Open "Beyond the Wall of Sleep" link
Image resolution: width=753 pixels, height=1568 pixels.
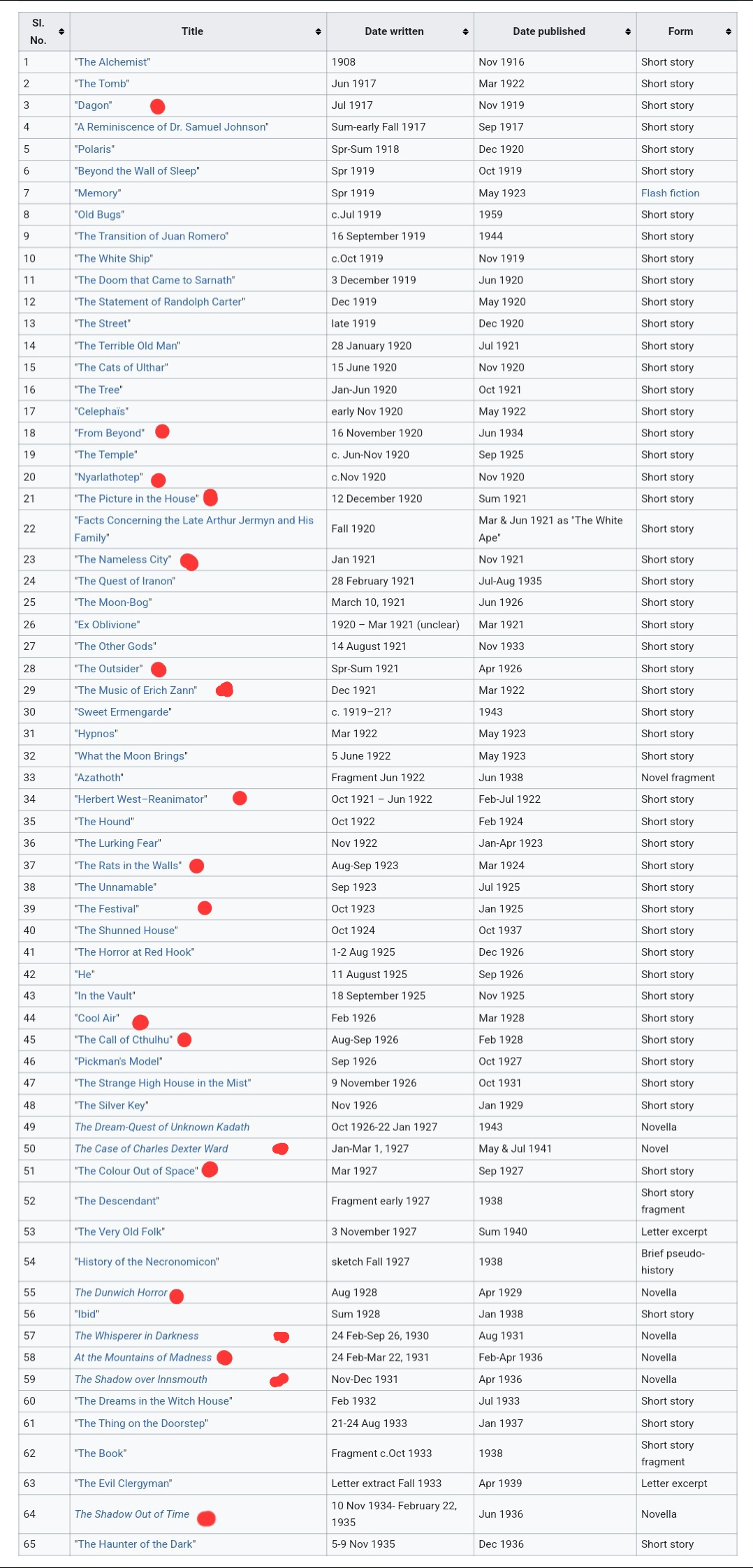point(137,171)
